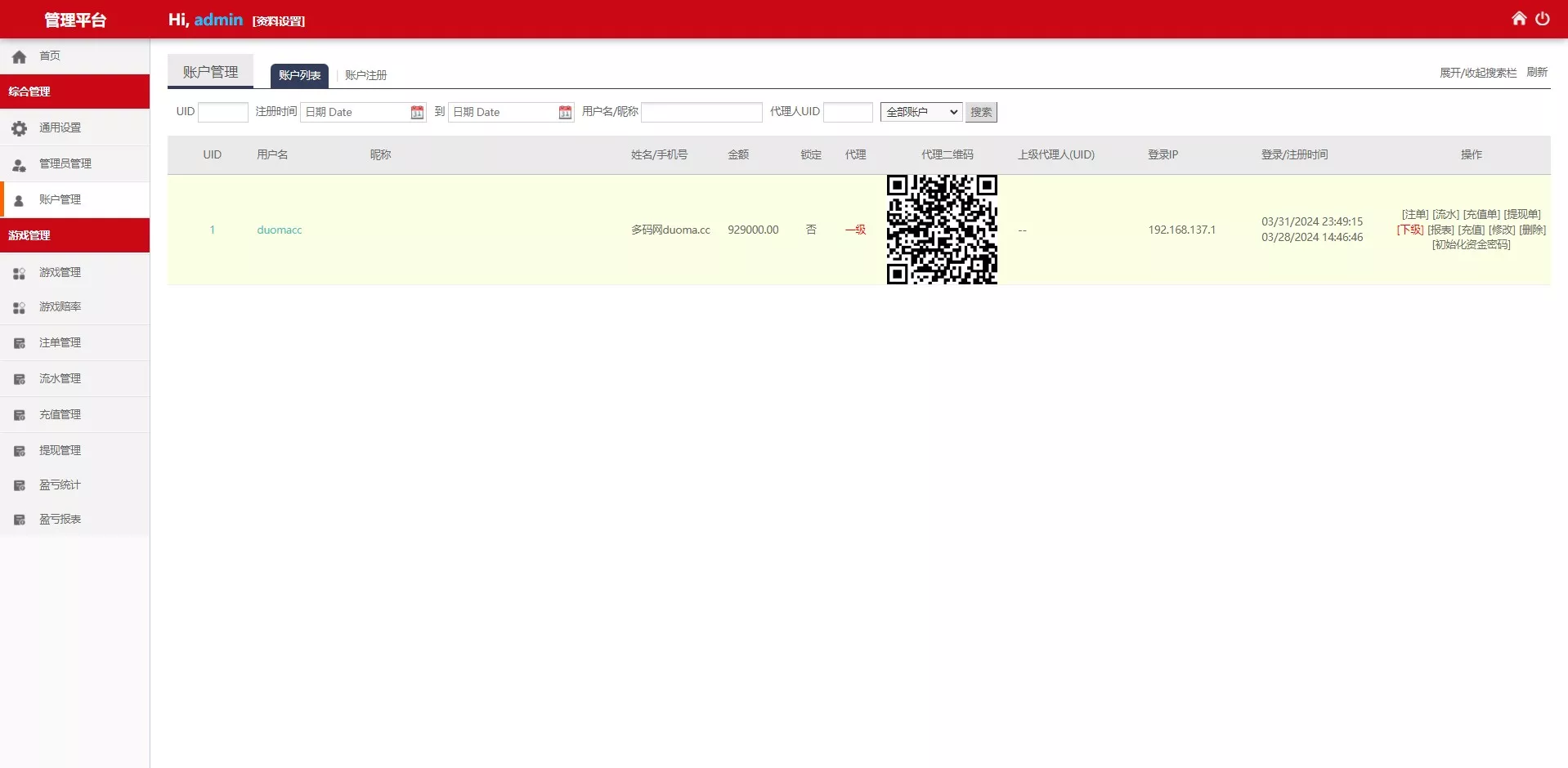This screenshot has height=768, width=1568.
Task: Open 通用设置 via the gear icon
Action: (x=18, y=127)
